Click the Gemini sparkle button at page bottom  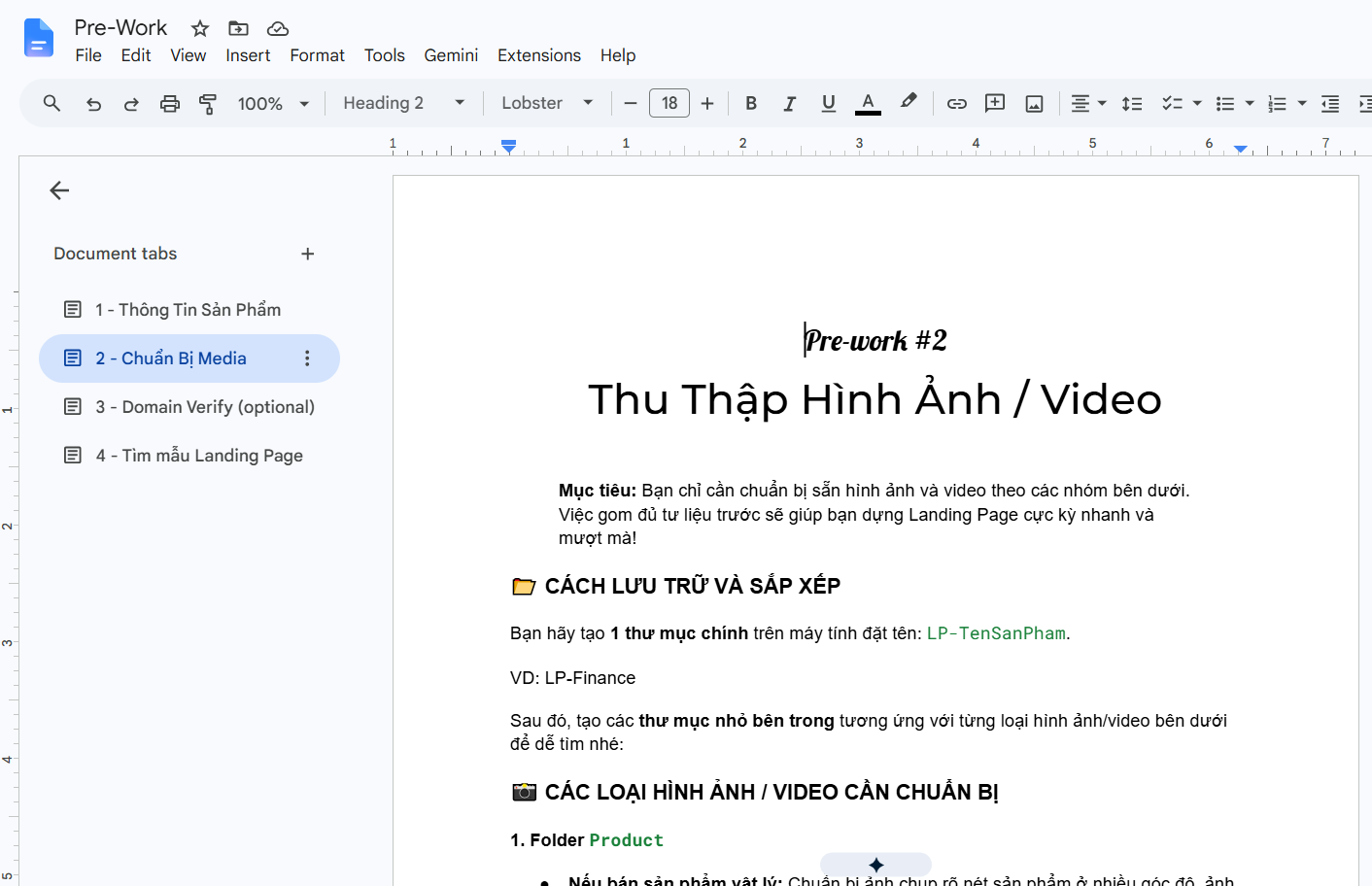click(875, 864)
